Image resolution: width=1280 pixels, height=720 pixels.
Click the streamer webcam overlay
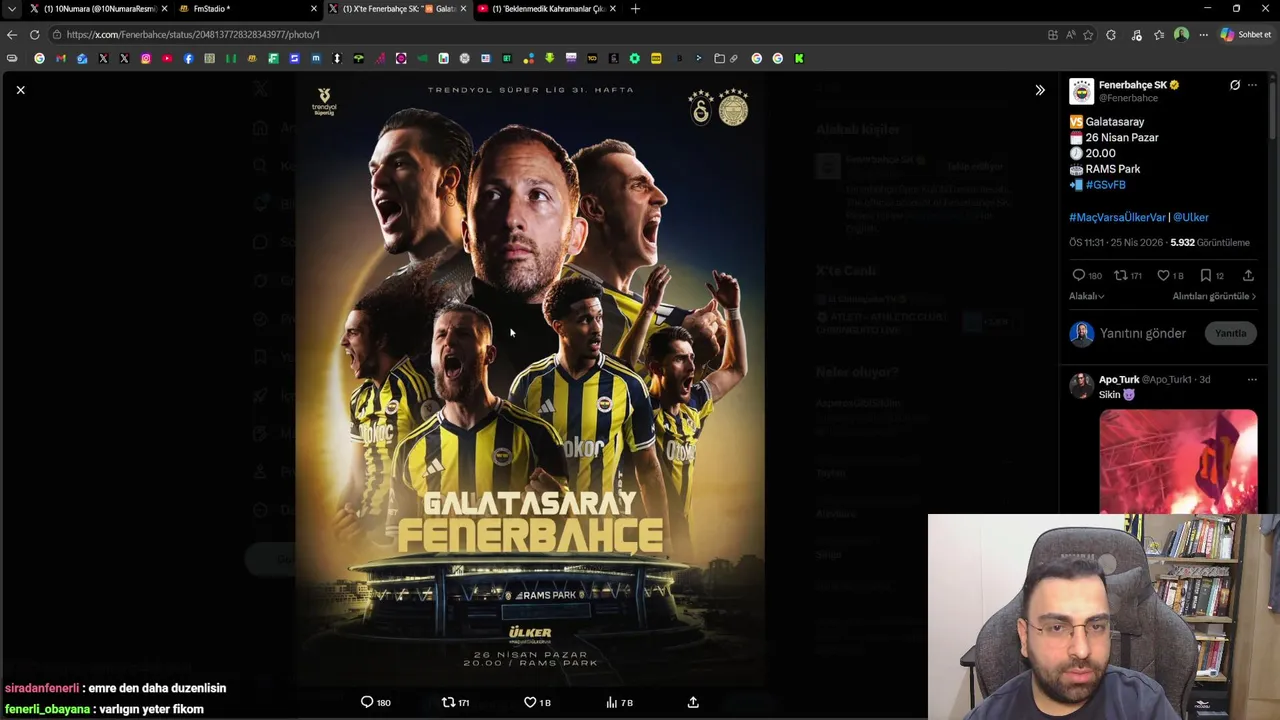(1104, 617)
